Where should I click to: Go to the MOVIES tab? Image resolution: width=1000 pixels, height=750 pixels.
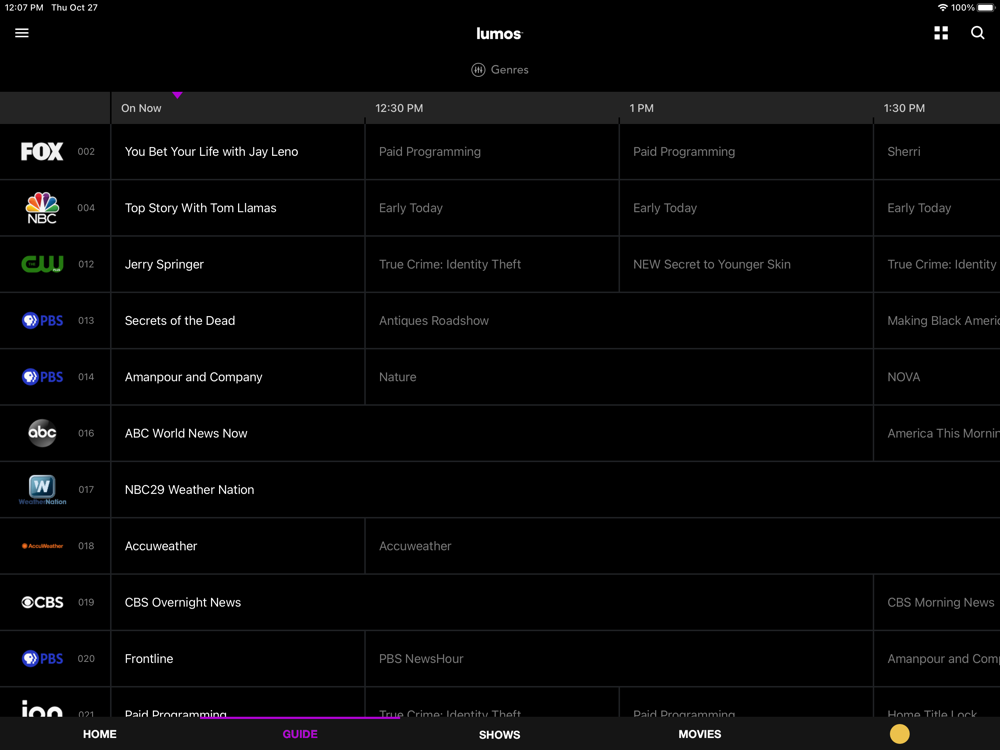coord(700,734)
